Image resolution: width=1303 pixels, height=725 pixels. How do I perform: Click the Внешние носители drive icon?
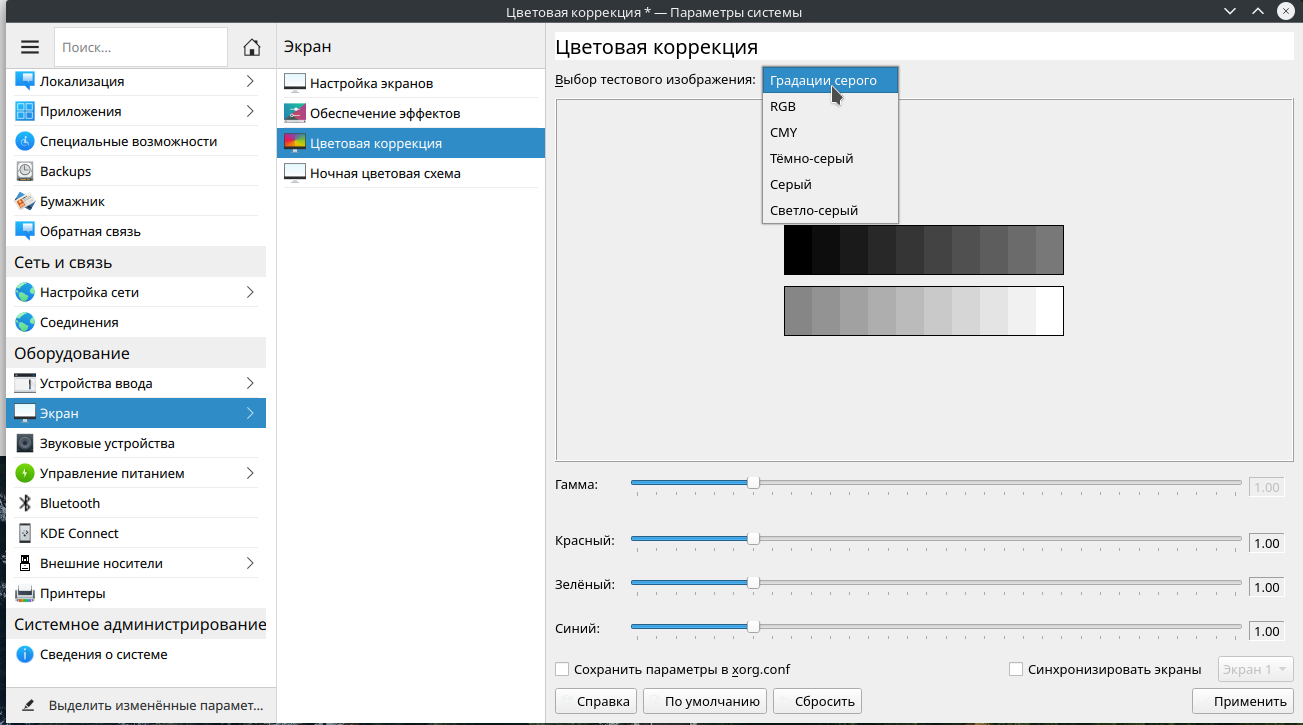(25, 563)
